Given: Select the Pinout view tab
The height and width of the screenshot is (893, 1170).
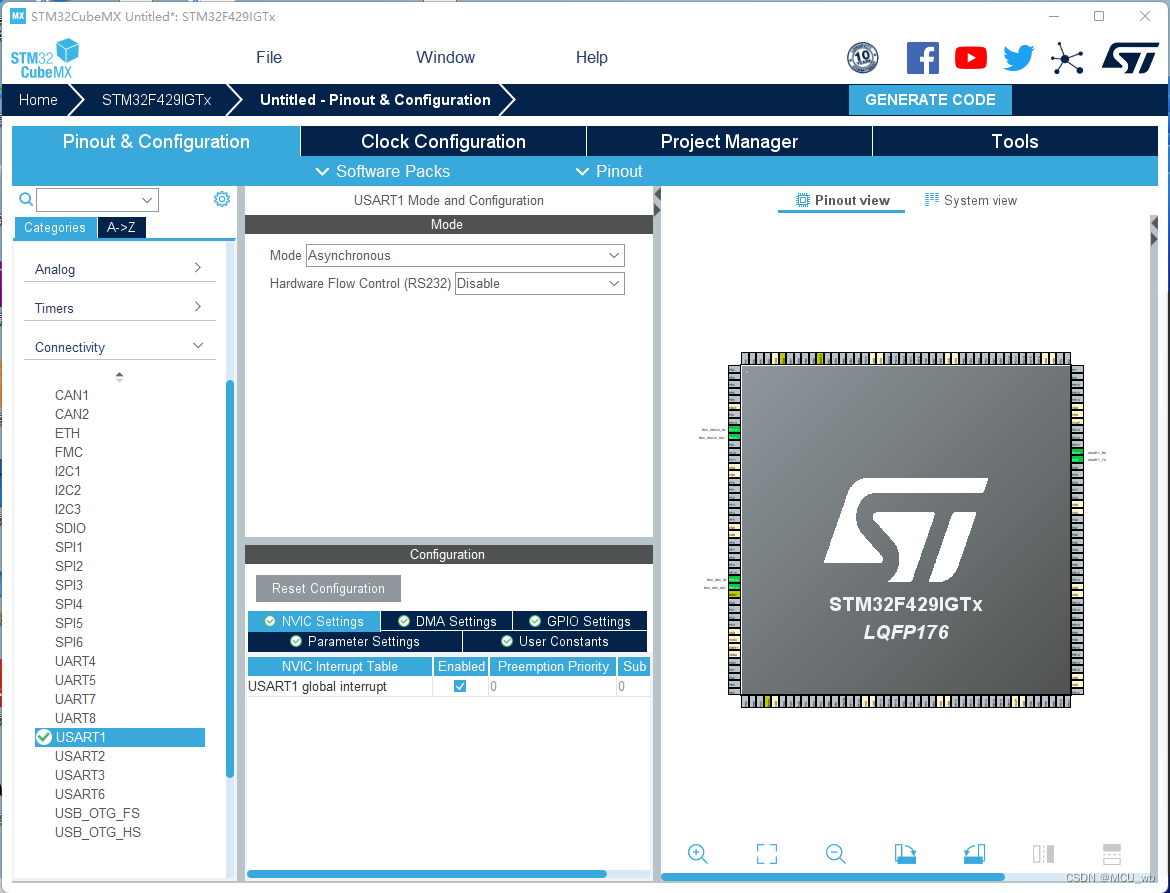Looking at the screenshot, I should tap(842, 200).
